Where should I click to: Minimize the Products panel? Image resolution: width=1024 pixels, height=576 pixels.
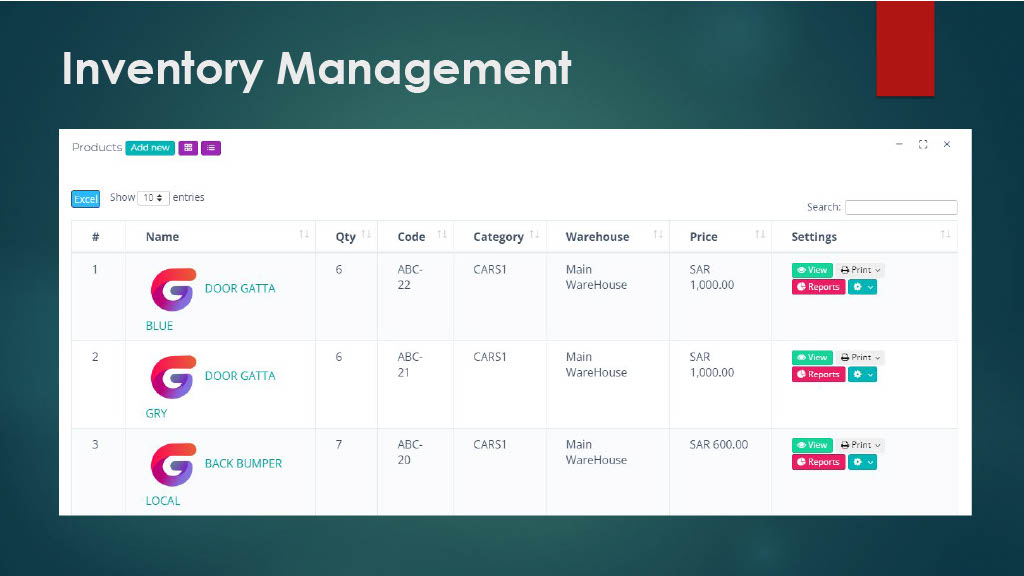pyautogui.click(x=899, y=144)
